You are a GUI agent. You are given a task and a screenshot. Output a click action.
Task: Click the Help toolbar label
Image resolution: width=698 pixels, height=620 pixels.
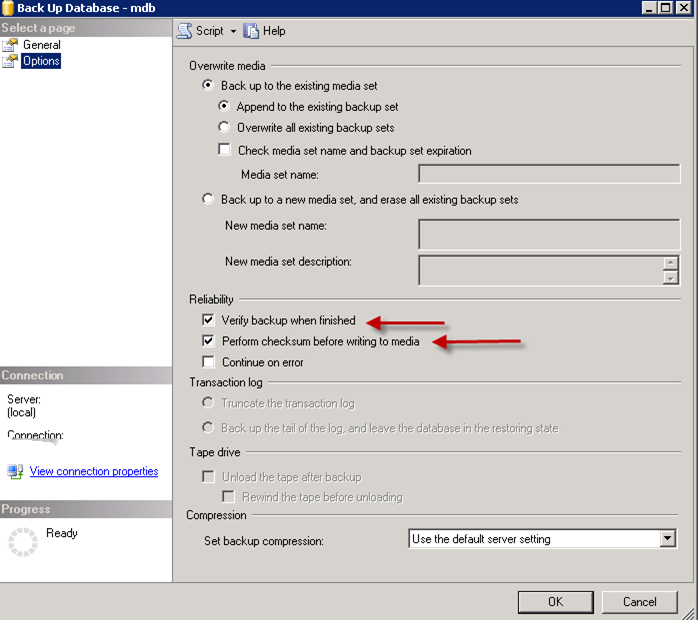coord(274,31)
